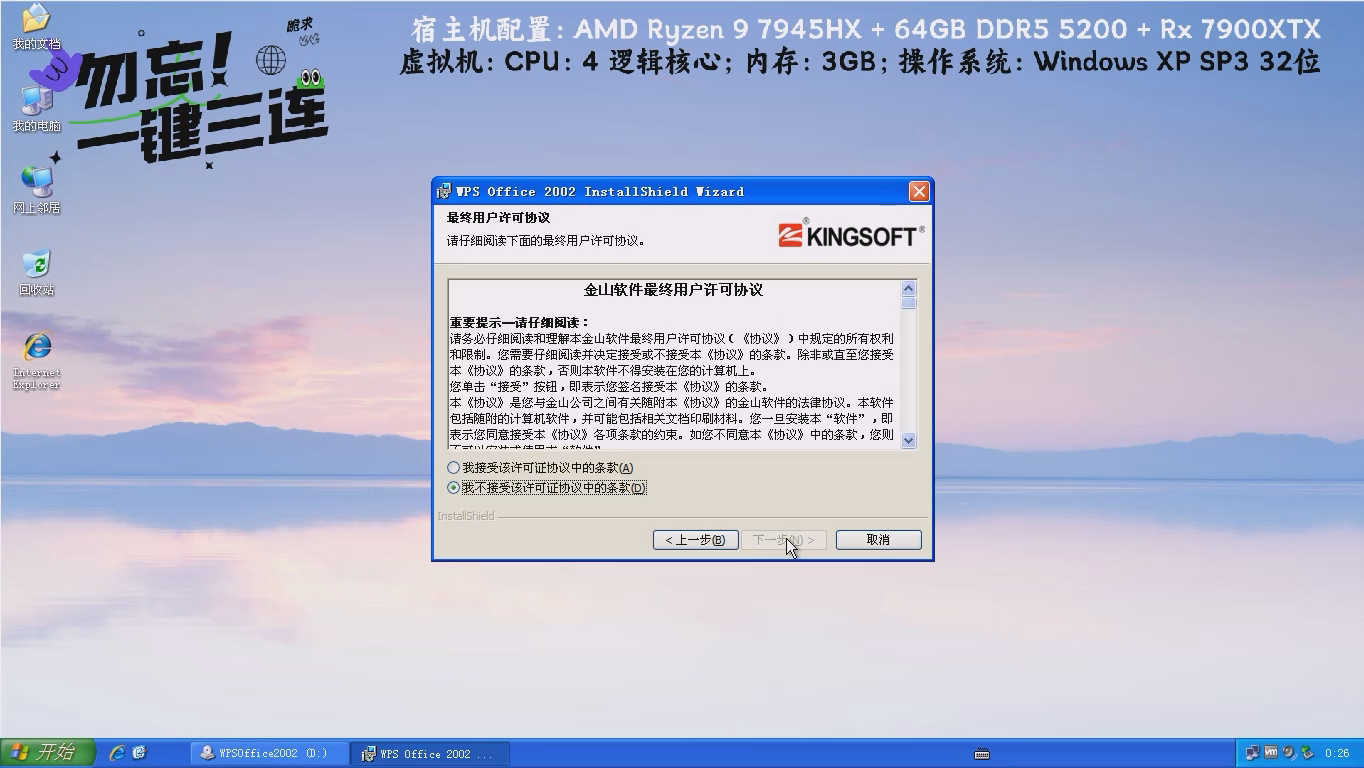Screen dimensions: 1364x768
Task: Click the quick launch icon beside IE shortcut
Action: [140, 753]
